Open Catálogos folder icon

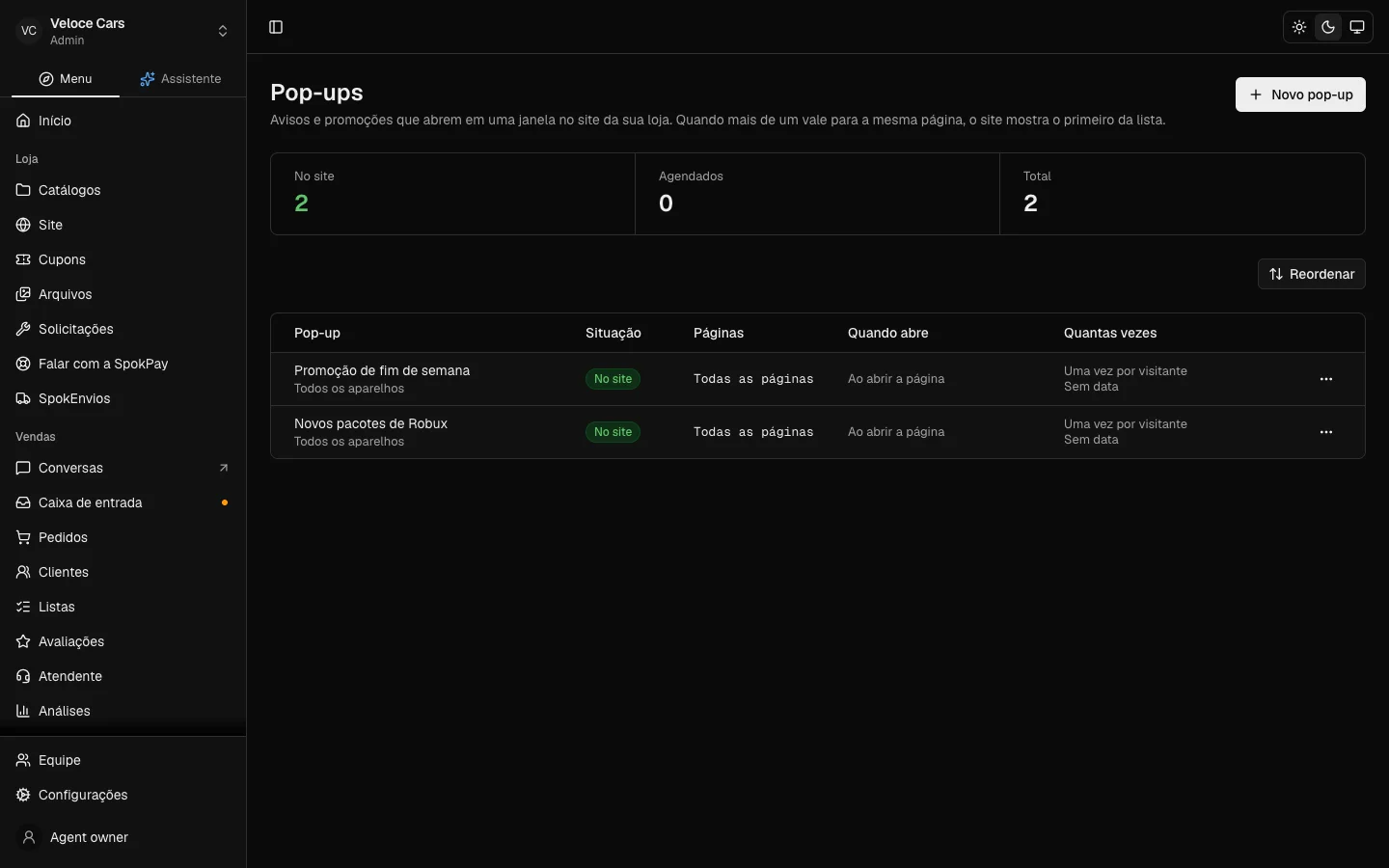pos(23,190)
